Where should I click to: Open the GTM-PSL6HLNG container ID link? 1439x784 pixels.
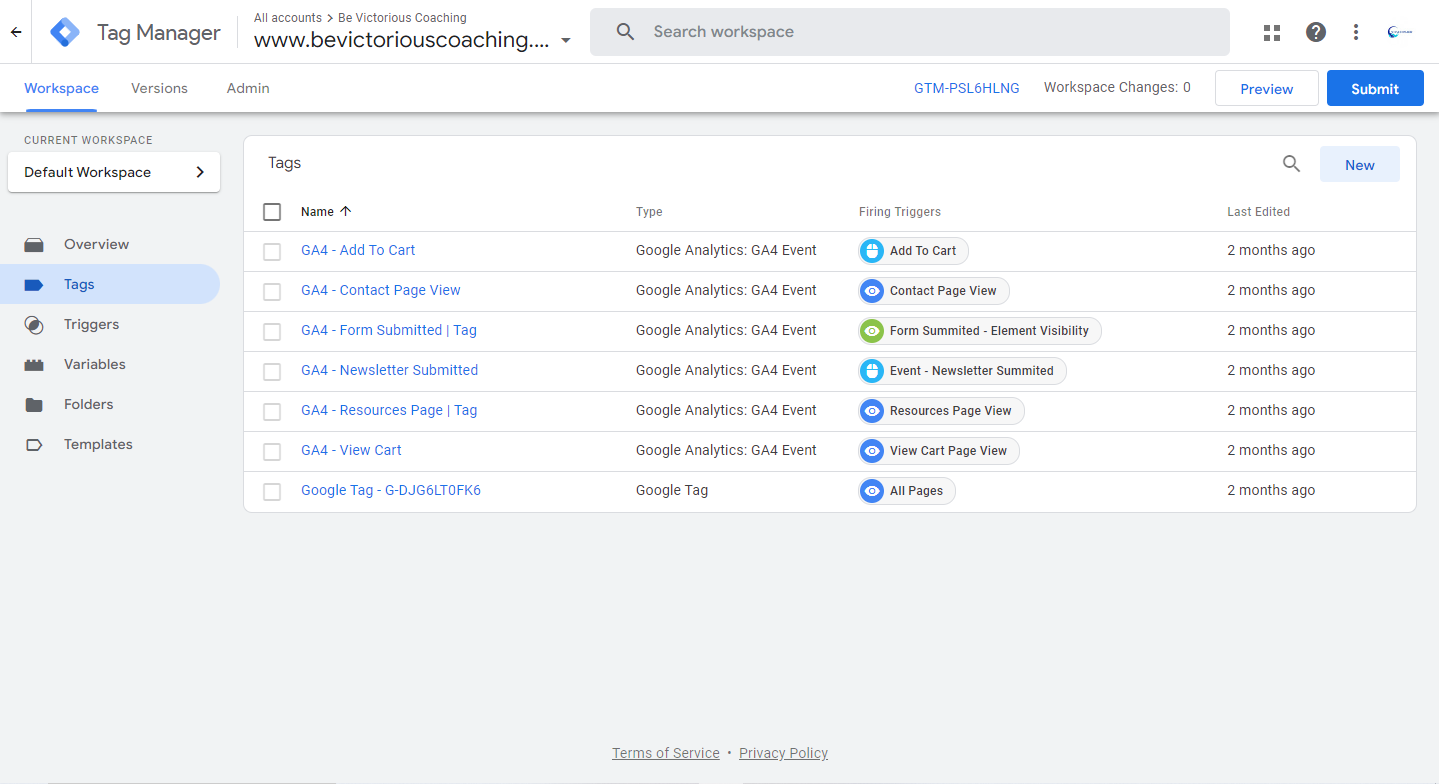(x=967, y=88)
